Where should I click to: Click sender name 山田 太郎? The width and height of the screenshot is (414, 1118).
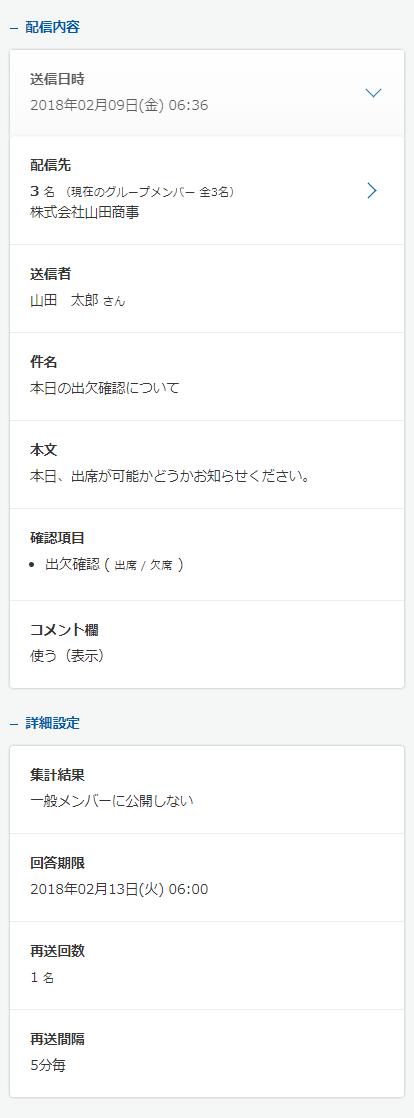click(66, 300)
